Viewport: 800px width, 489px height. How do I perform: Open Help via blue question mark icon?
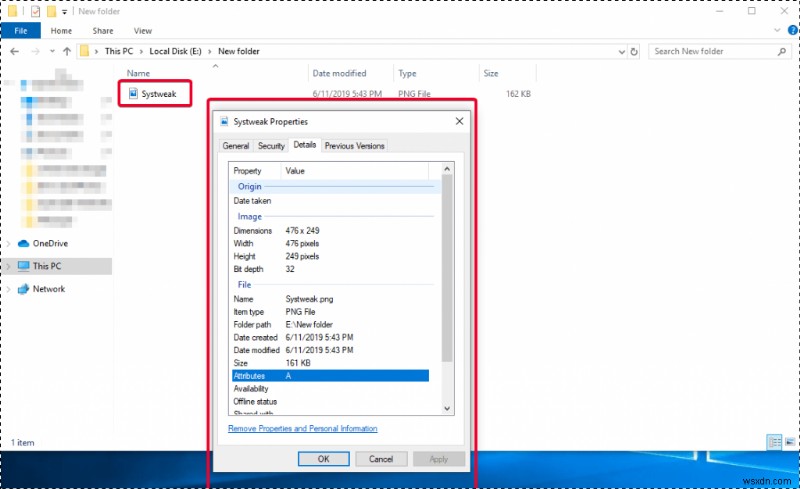(790, 31)
